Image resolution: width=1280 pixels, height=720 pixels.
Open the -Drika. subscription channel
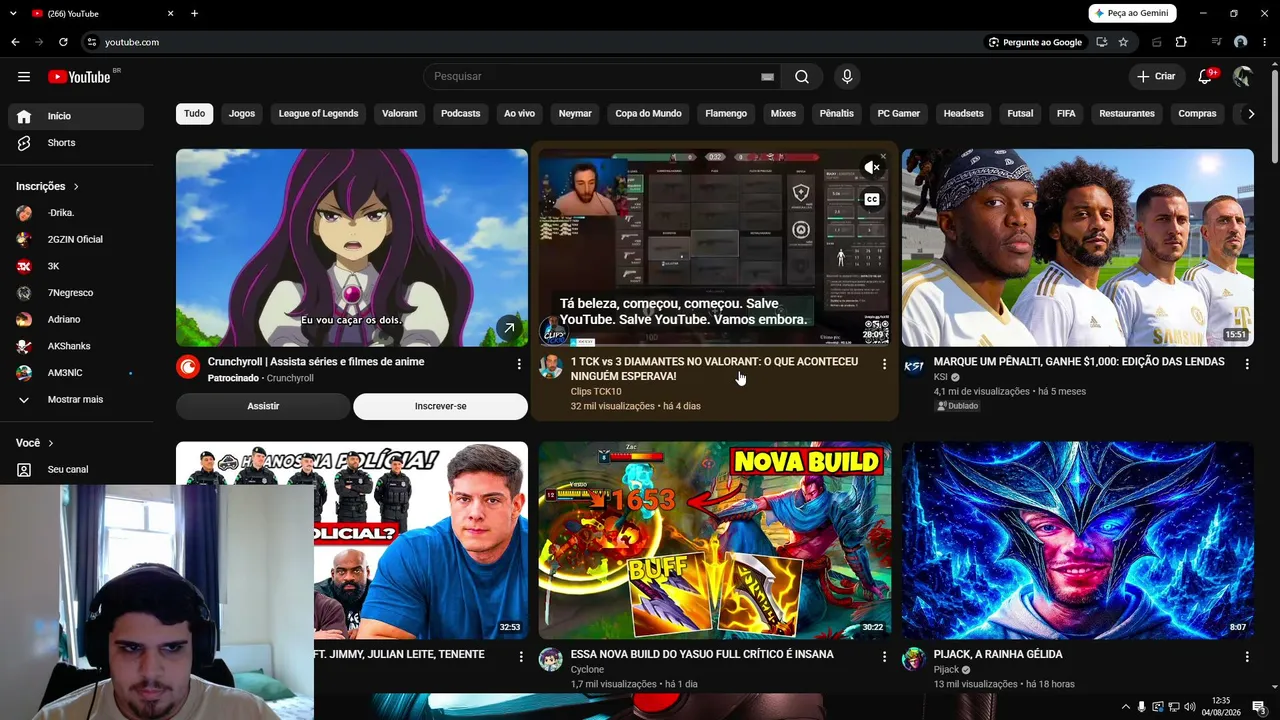[76, 213]
